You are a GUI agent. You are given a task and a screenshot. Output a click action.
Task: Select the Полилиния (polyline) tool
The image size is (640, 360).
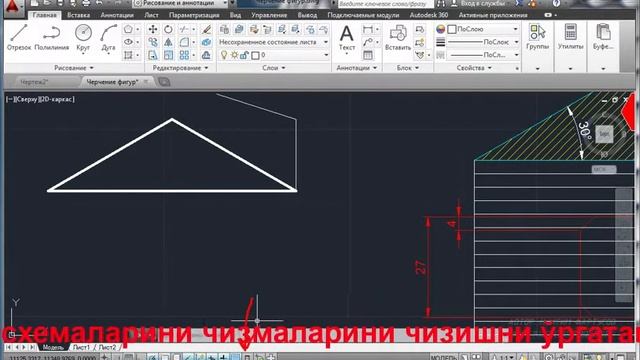click(x=51, y=37)
